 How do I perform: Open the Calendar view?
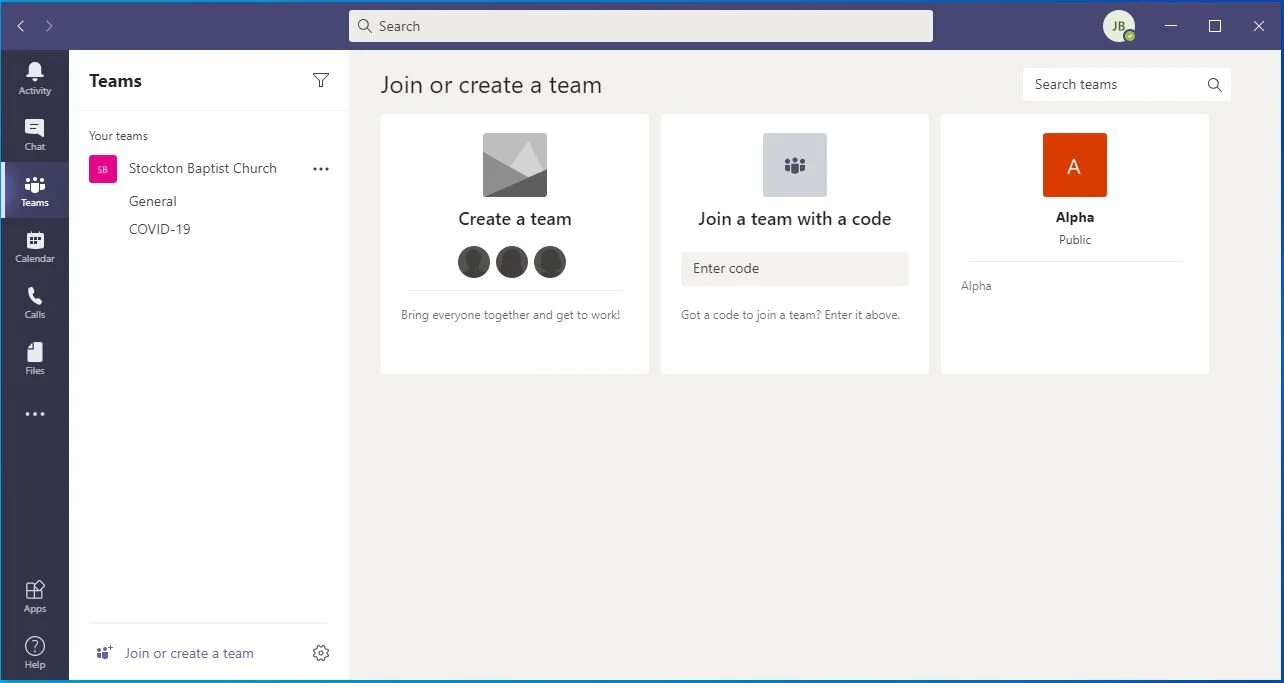click(34, 246)
